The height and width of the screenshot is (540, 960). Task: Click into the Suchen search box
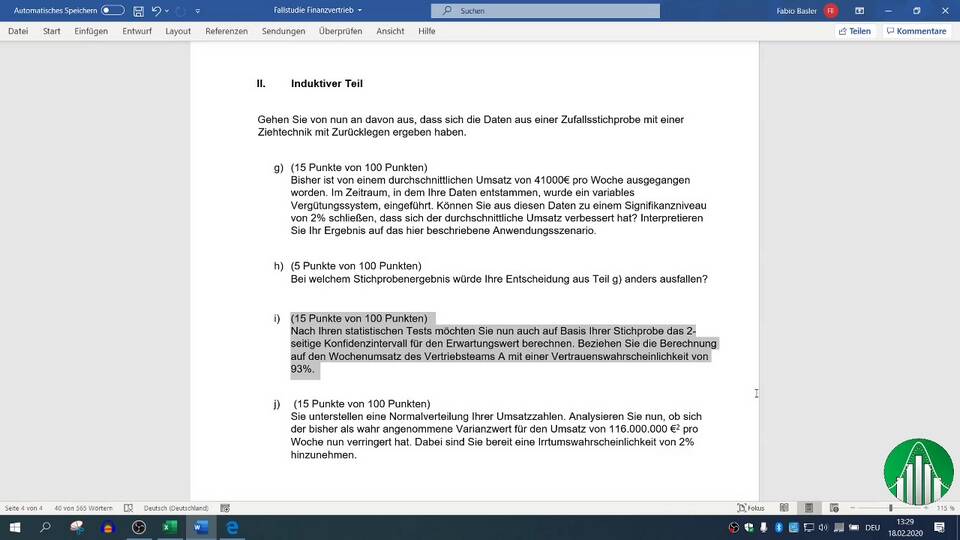click(x=546, y=10)
